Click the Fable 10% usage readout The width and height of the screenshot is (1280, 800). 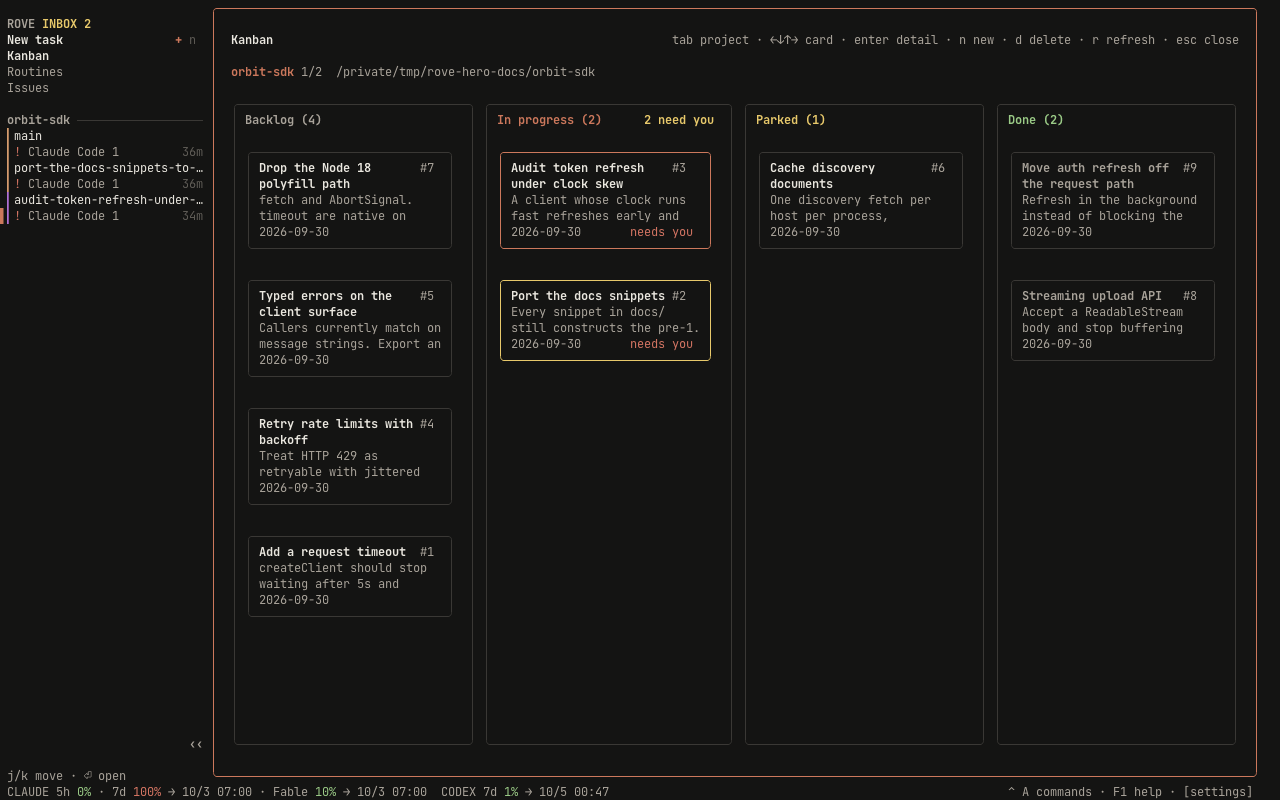[x=304, y=792]
